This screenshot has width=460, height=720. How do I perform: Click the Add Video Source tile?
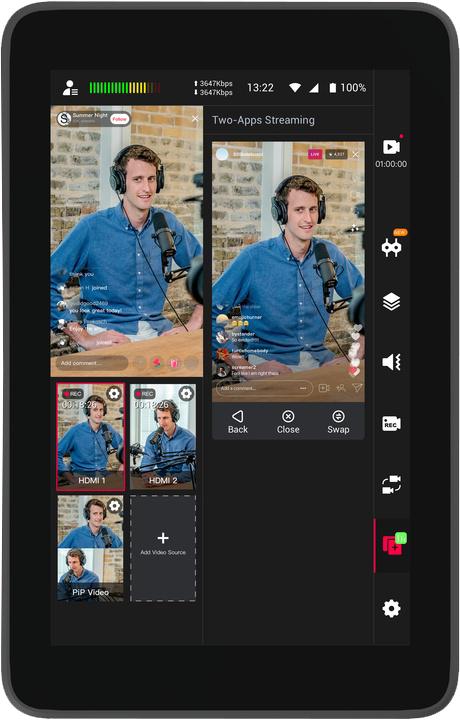(163, 548)
